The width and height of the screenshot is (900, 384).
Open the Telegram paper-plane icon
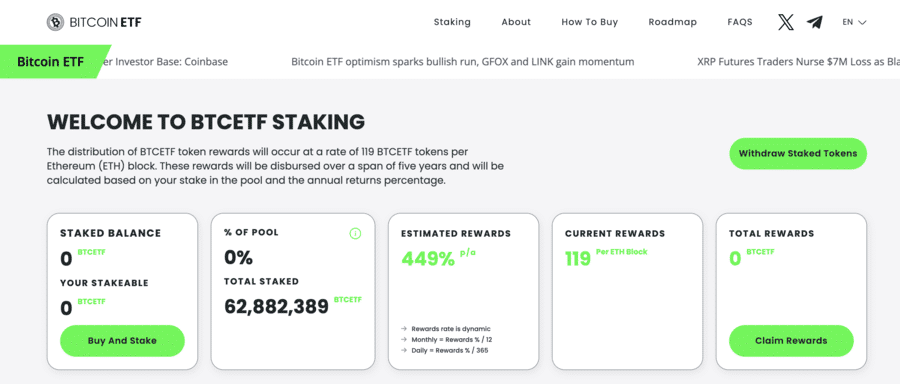click(x=814, y=22)
